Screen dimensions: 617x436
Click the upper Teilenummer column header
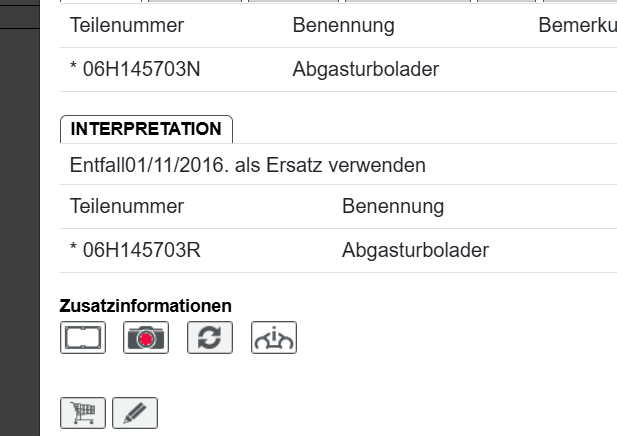coord(127,25)
